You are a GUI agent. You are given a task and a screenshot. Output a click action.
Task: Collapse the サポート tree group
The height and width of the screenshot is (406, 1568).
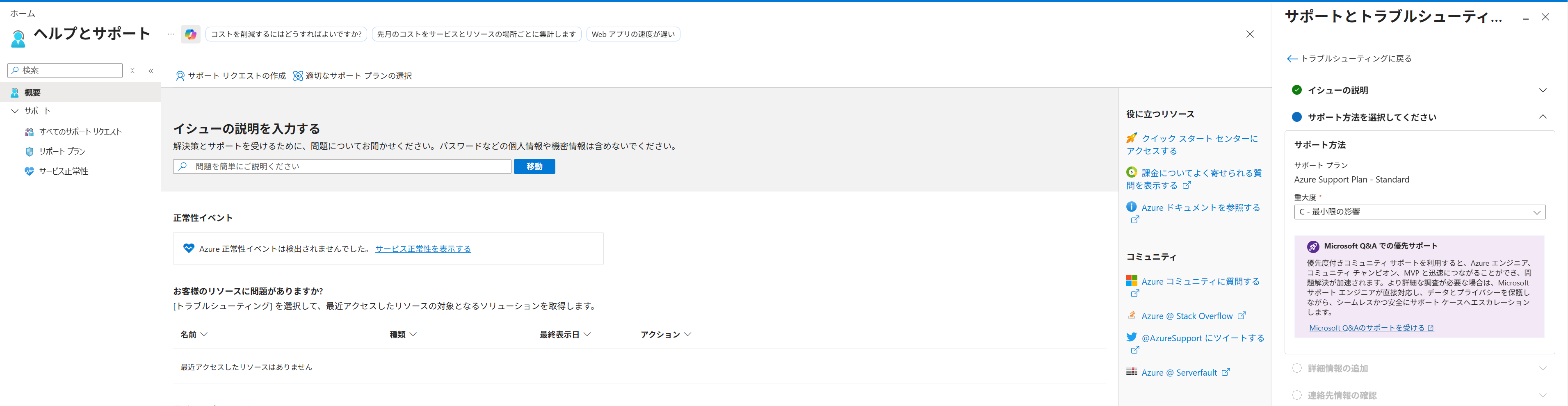tap(15, 111)
